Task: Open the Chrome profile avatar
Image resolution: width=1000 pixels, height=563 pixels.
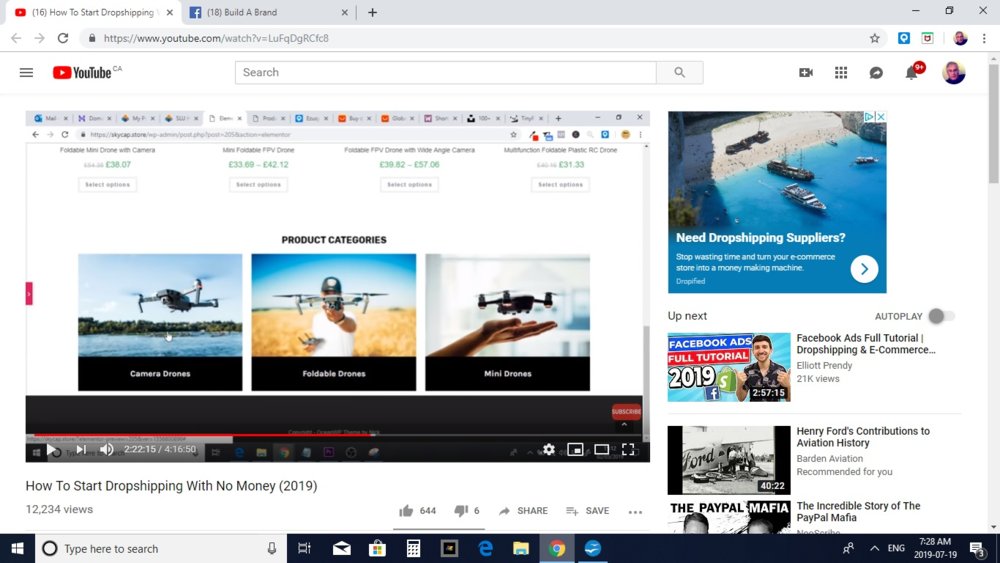Action: [x=960, y=38]
